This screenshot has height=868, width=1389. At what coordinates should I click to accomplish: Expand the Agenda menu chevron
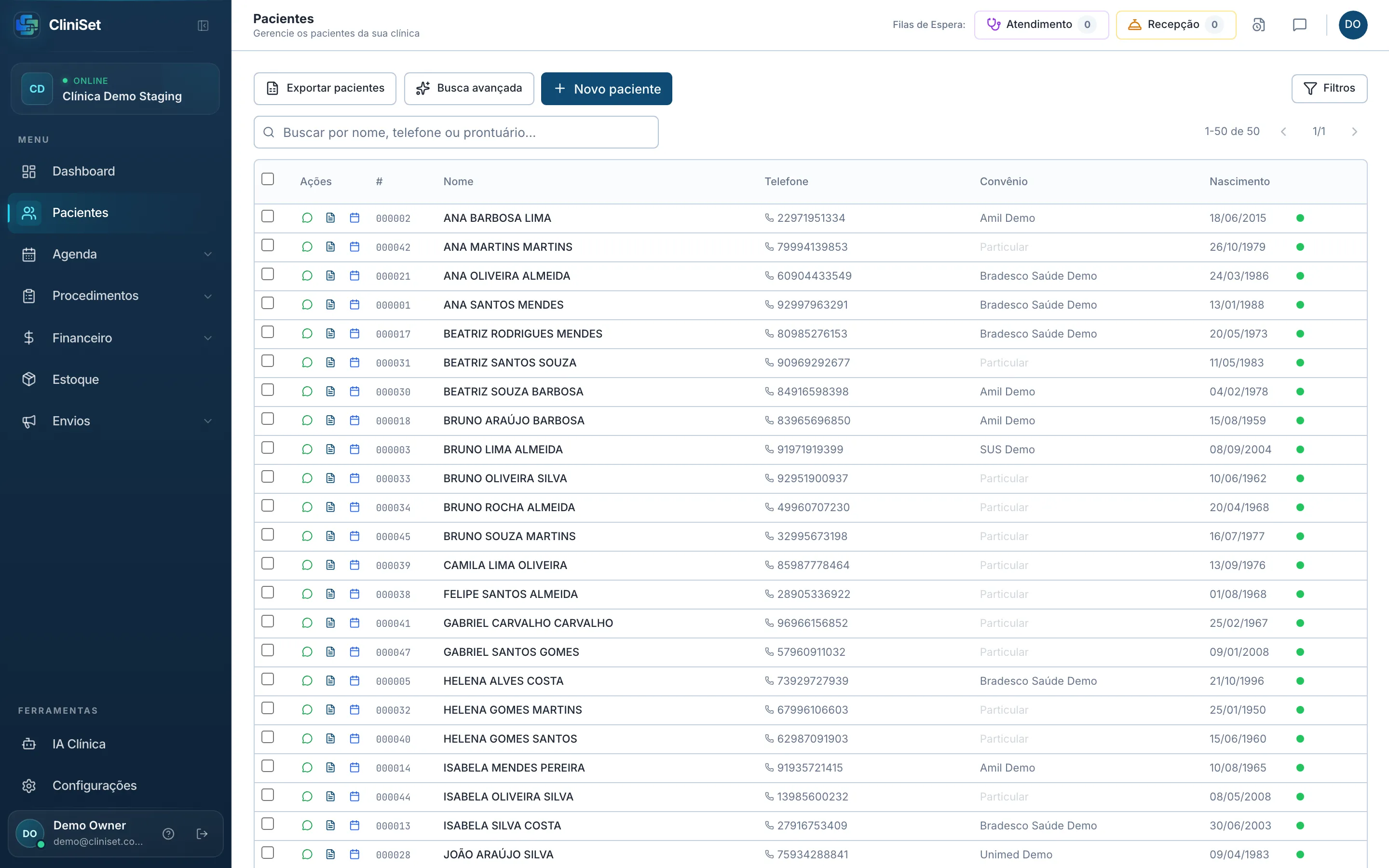(x=208, y=254)
